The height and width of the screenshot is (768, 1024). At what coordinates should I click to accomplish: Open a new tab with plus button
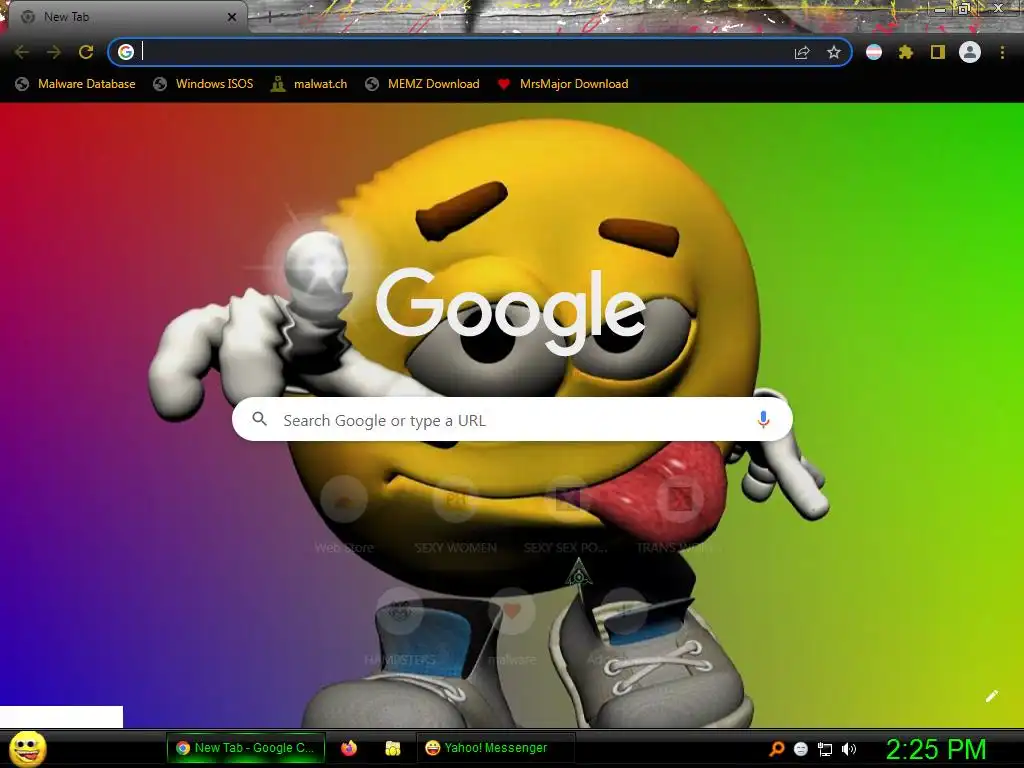click(269, 18)
